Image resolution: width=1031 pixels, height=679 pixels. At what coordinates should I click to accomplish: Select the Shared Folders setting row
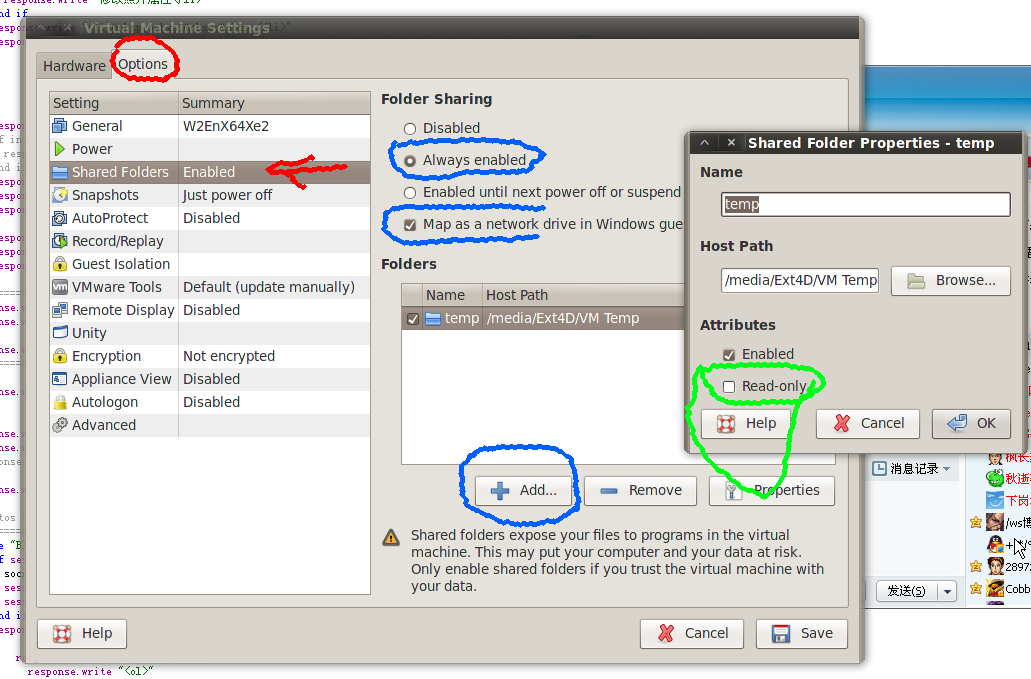click(x=210, y=172)
